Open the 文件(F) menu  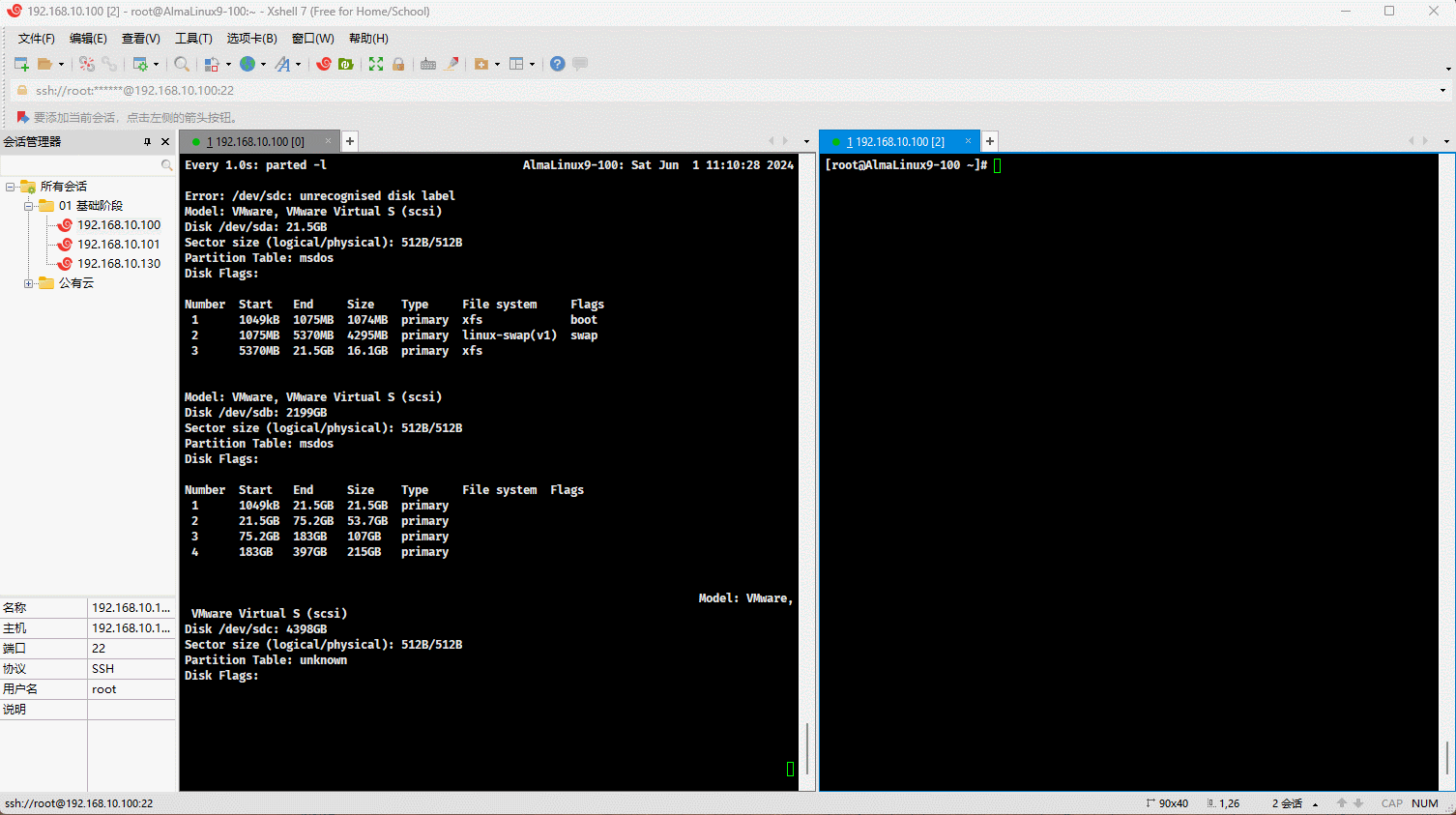click(36, 39)
